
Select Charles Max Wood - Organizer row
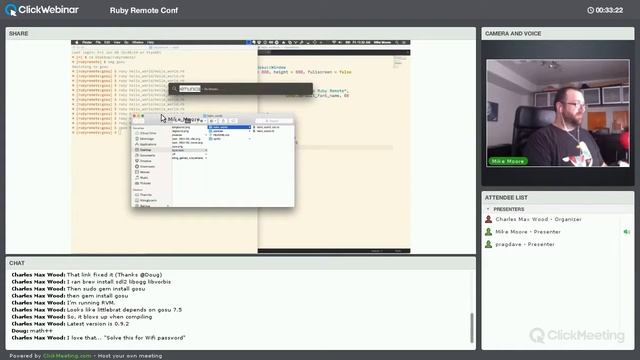[x=557, y=219]
